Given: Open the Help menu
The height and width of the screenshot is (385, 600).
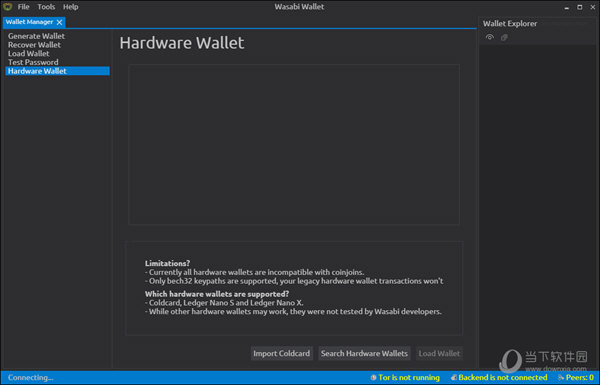Looking at the screenshot, I should [71, 7].
